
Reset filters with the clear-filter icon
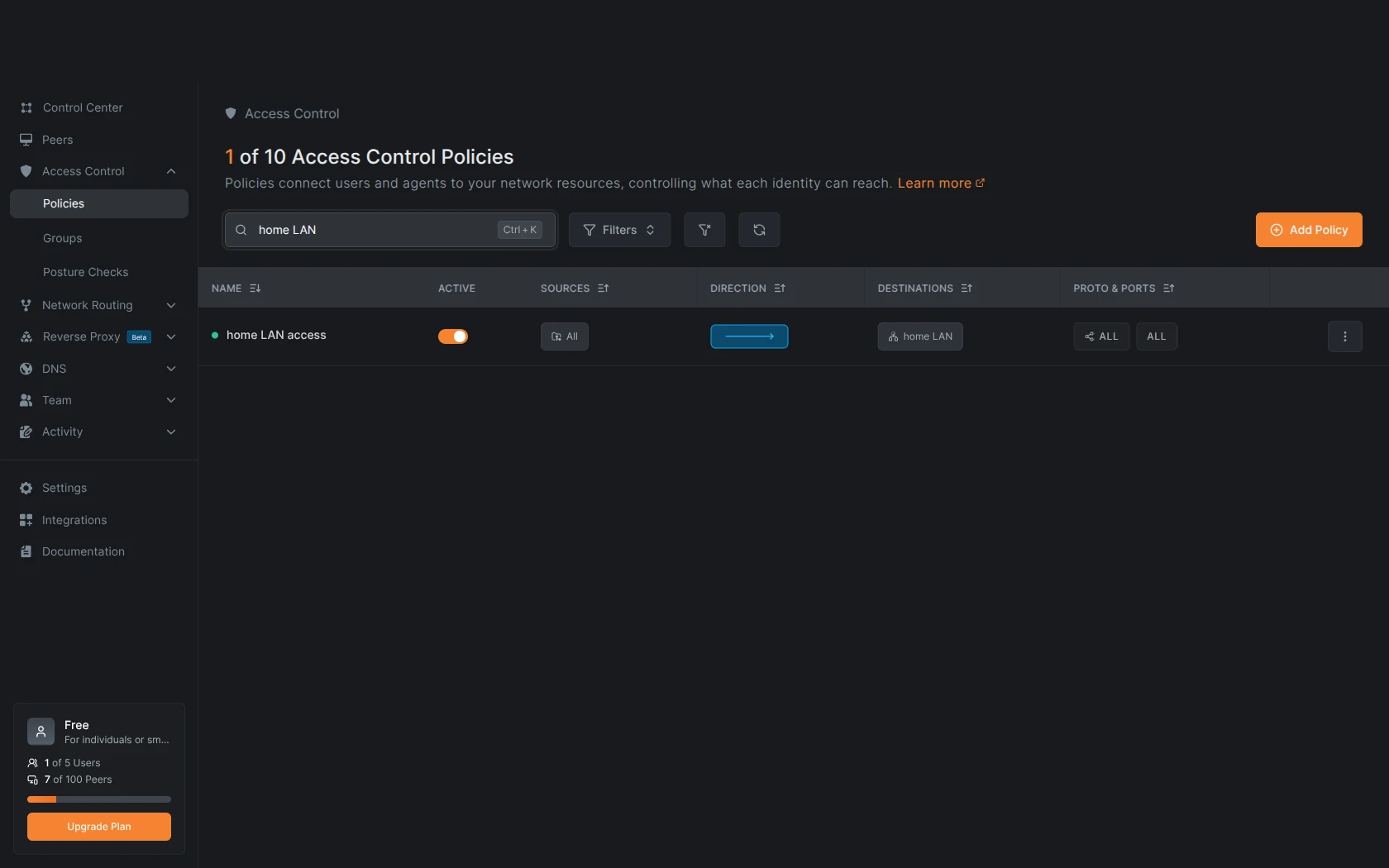(704, 230)
